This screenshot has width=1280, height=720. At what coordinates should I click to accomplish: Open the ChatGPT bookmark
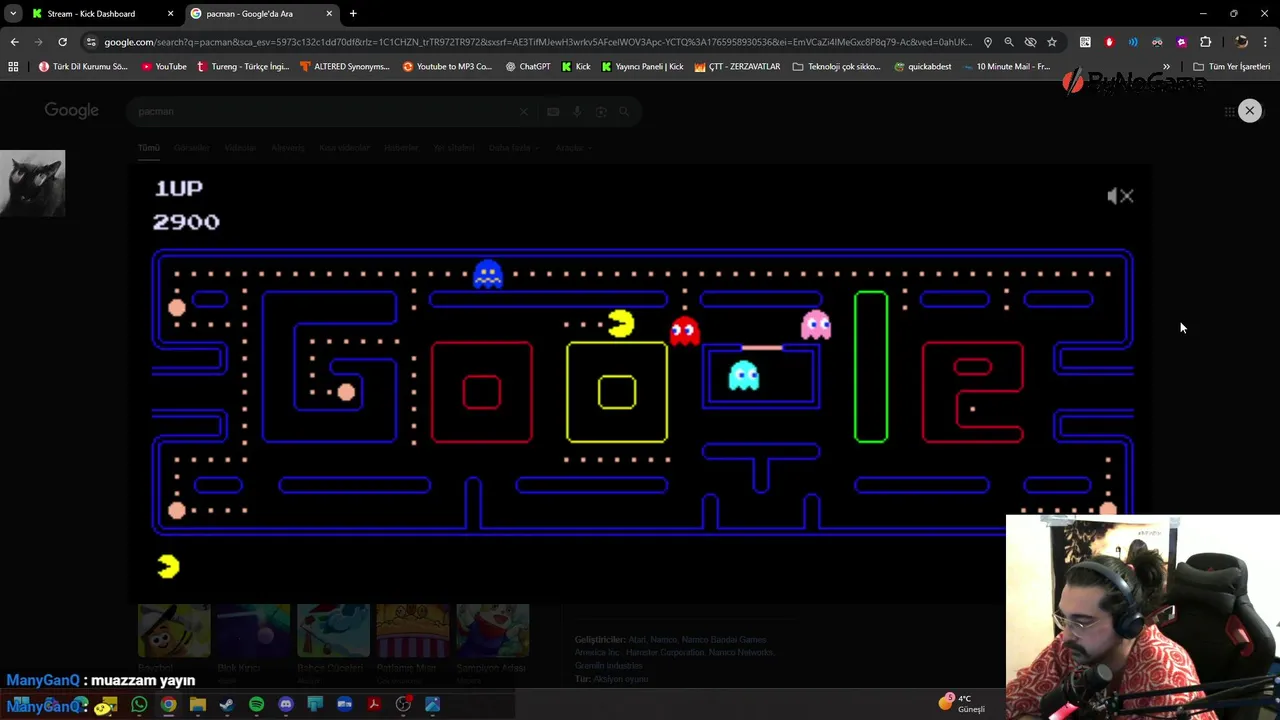tap(528, 67)
